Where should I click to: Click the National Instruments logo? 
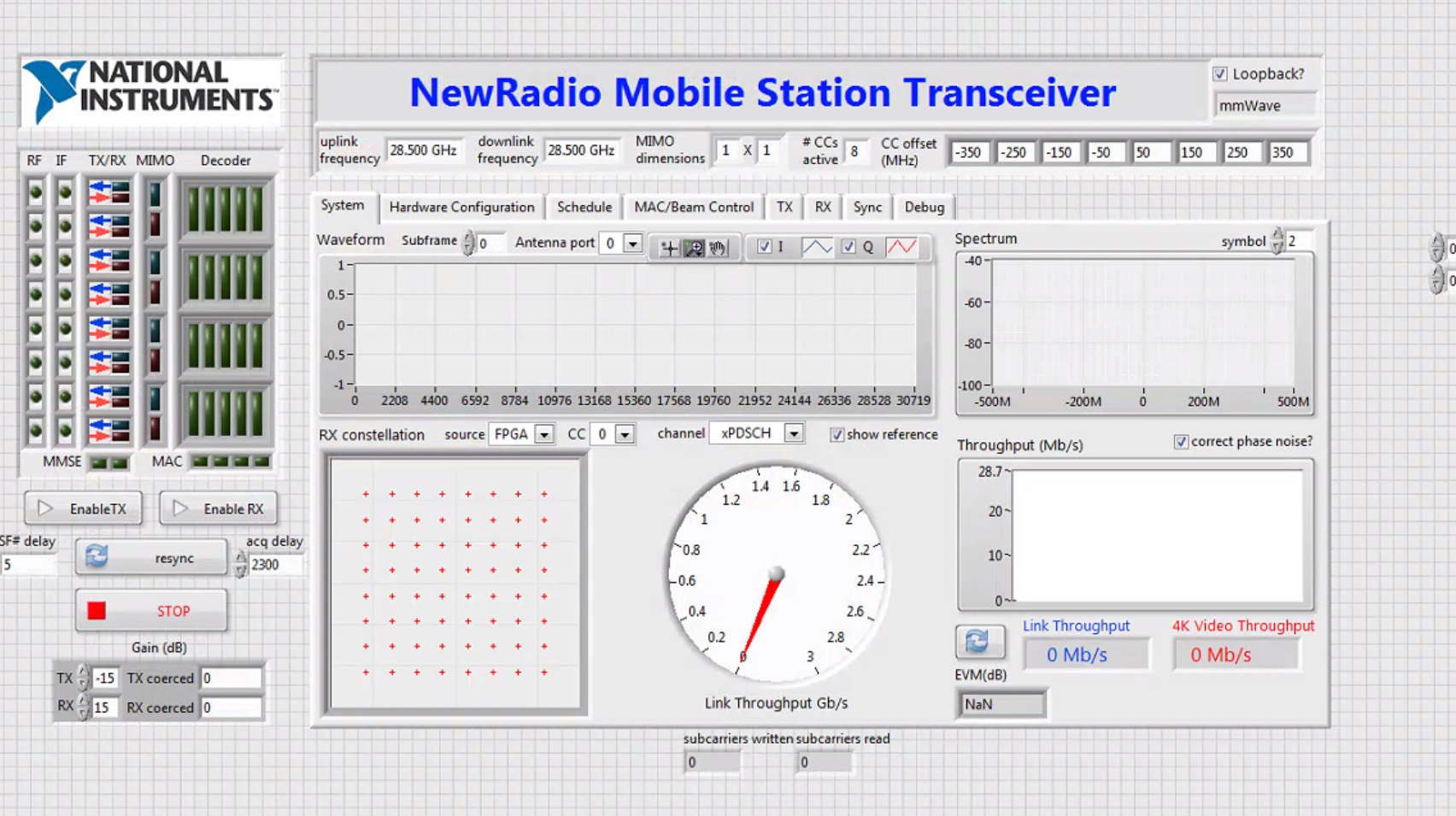point(150,91)
